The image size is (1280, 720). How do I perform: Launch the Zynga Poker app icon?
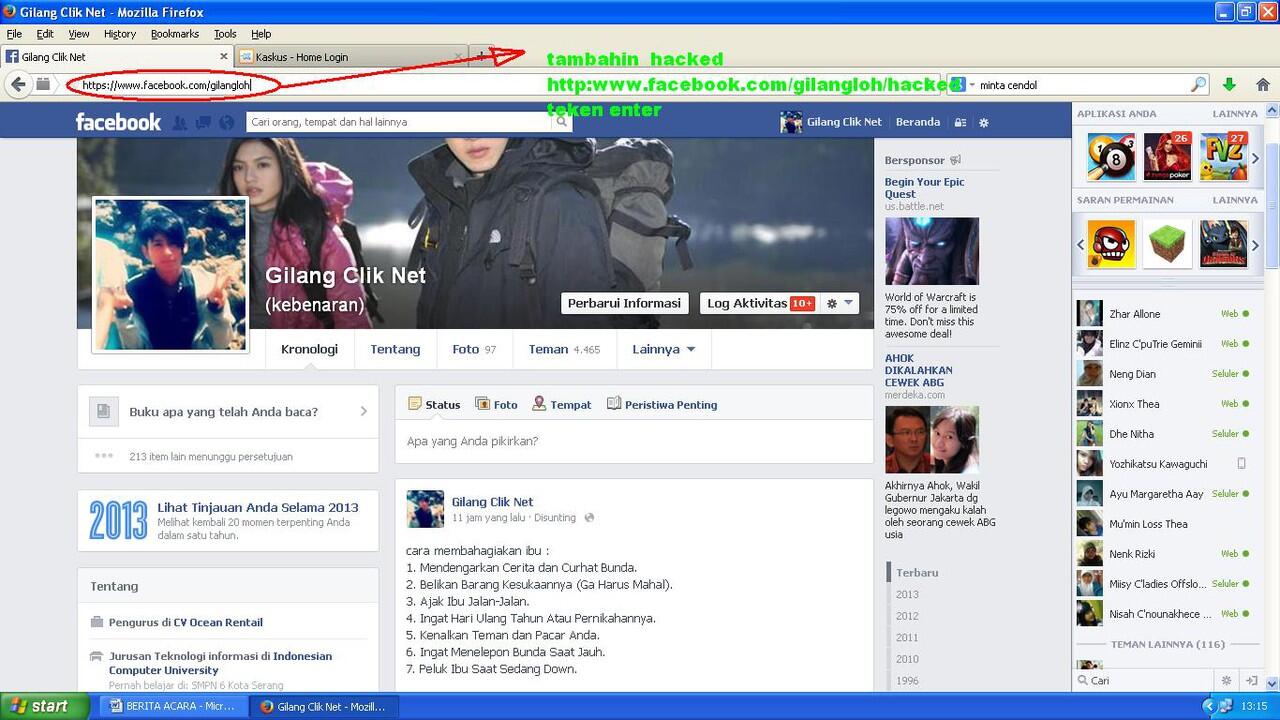coord(1167,156)
